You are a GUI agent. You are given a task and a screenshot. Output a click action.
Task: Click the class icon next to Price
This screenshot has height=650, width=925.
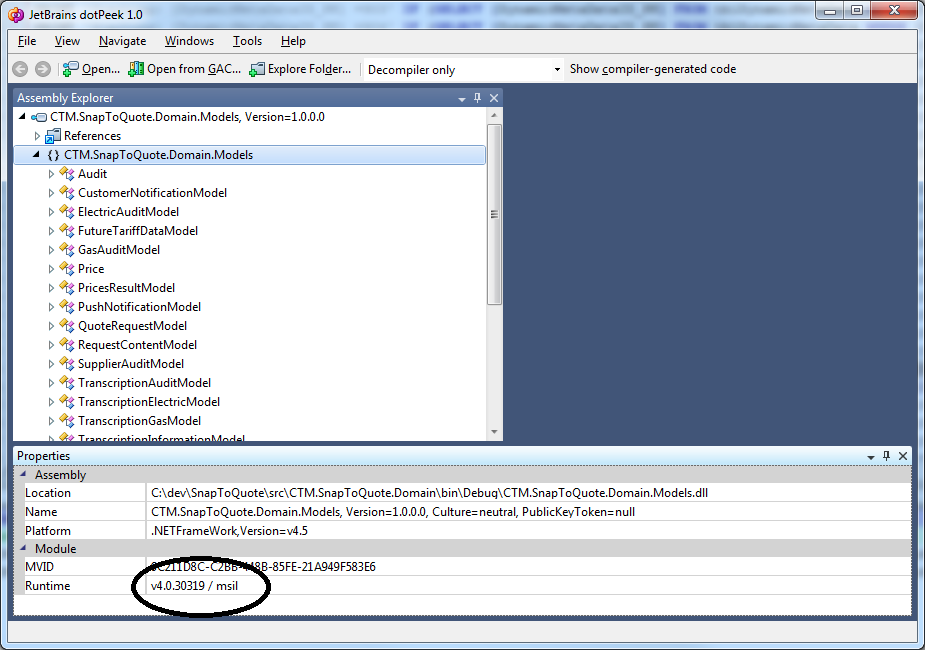coord(67,269)
